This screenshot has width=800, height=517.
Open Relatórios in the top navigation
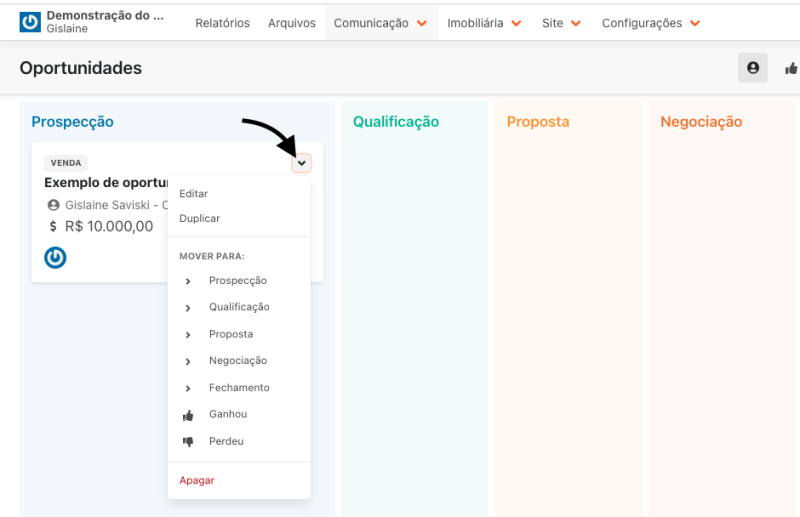[x=222, y=23]
